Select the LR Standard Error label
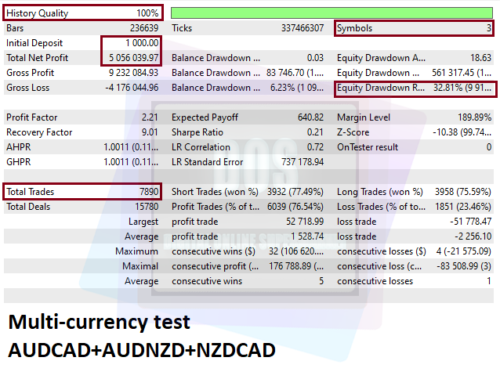The height and width of the screenshot is (379, 500). [207, 162]
